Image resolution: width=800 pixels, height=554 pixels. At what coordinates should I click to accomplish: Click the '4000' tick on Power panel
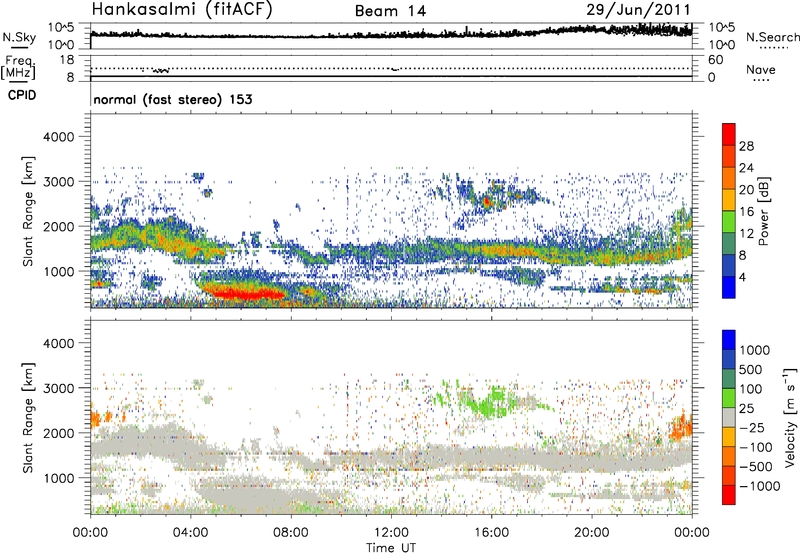pos(58,137)
